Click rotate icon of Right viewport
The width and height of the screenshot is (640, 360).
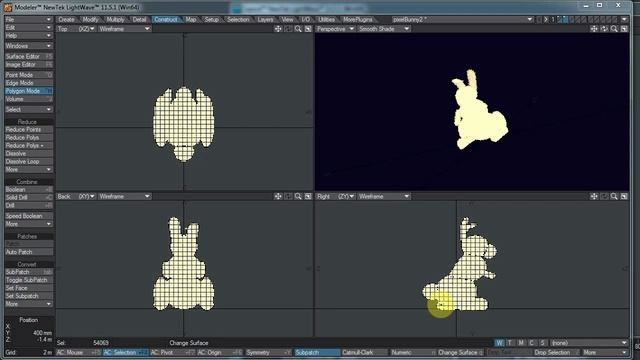[604, 196]
